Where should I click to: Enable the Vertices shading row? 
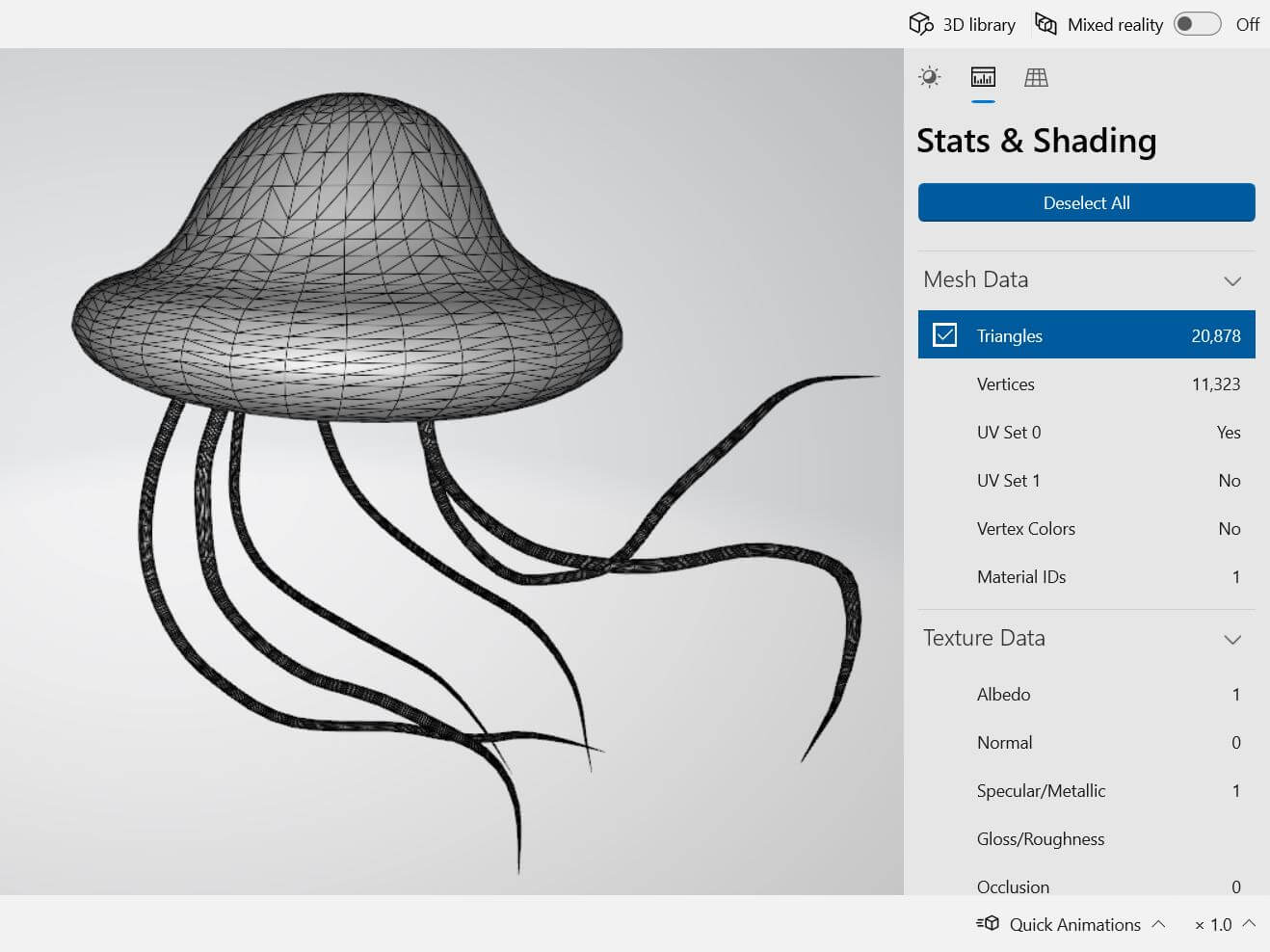click(1086, 383)
